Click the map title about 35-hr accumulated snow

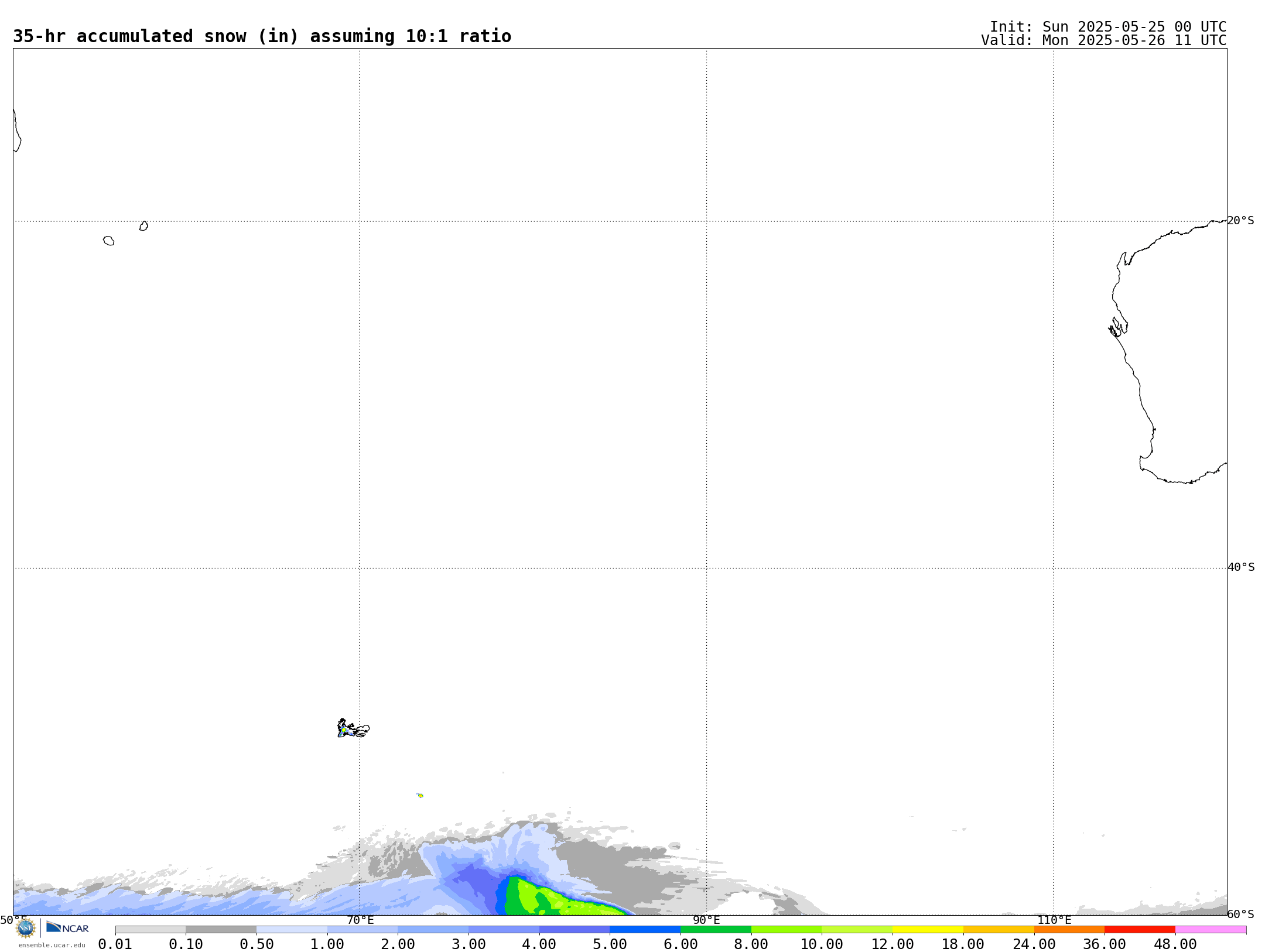(262, 36)
